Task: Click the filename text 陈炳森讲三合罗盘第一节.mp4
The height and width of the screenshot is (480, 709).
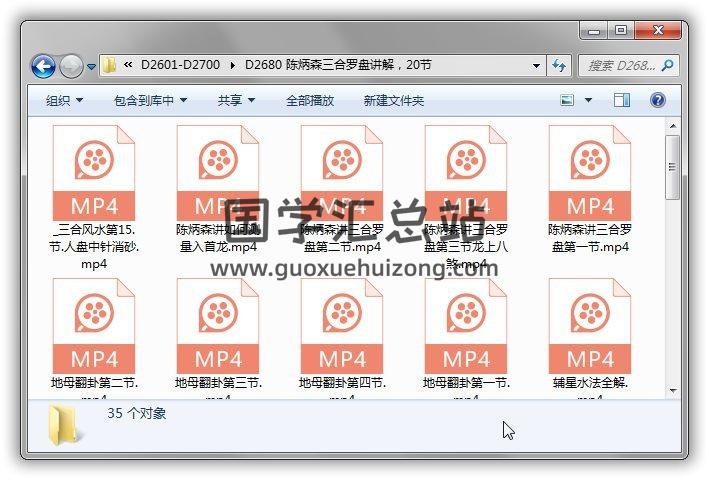Action: [590, 238]
